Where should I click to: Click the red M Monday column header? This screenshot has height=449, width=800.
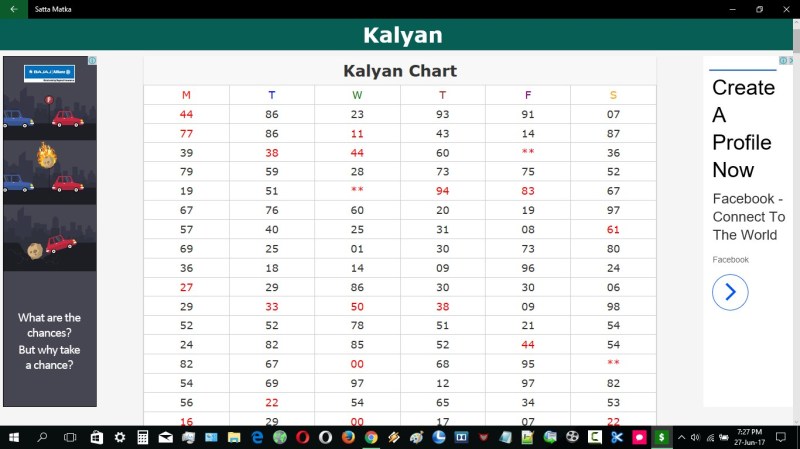[x=186, y=95]
